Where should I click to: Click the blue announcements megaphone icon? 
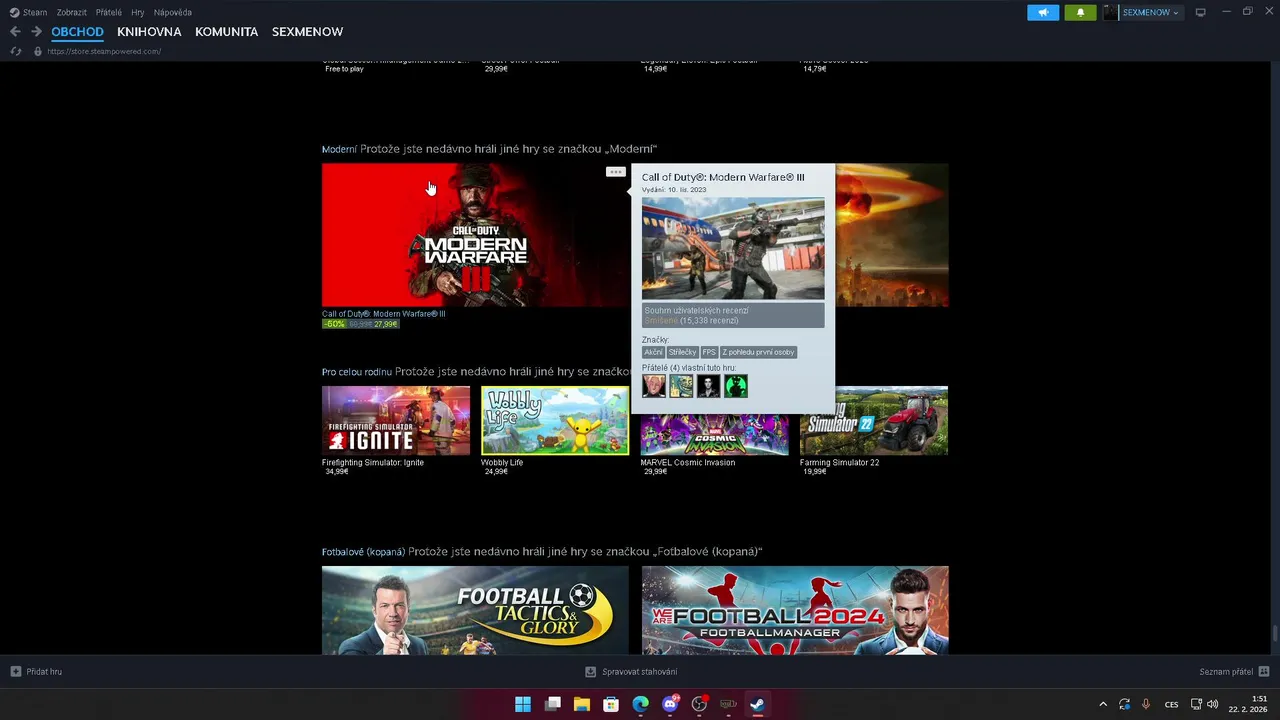(1043, 13)
